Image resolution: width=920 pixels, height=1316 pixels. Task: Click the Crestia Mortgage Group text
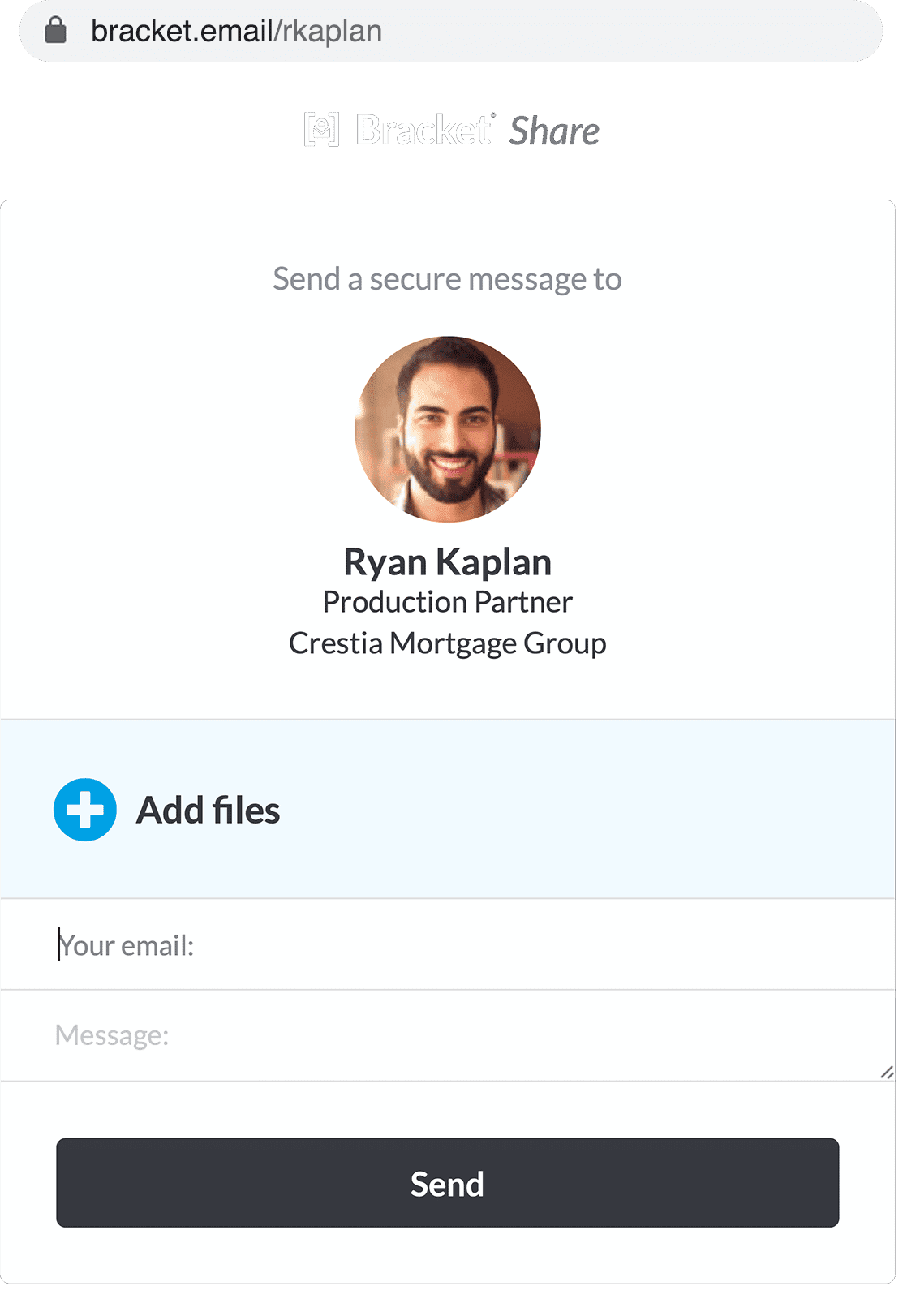pyautogui.click(x=448, y=643)
